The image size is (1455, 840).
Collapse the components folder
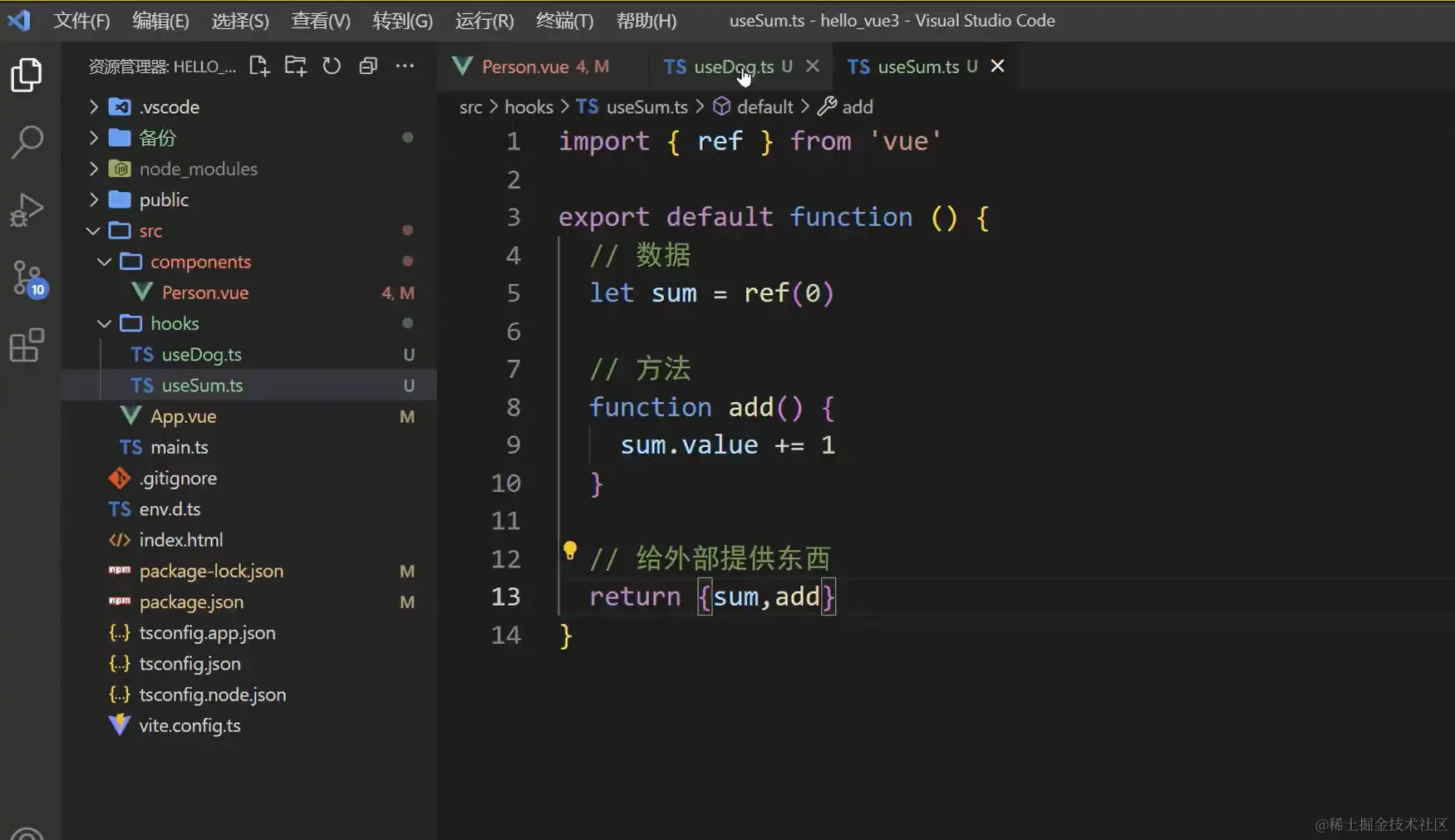pyautogui.click(x=105, y=262)
